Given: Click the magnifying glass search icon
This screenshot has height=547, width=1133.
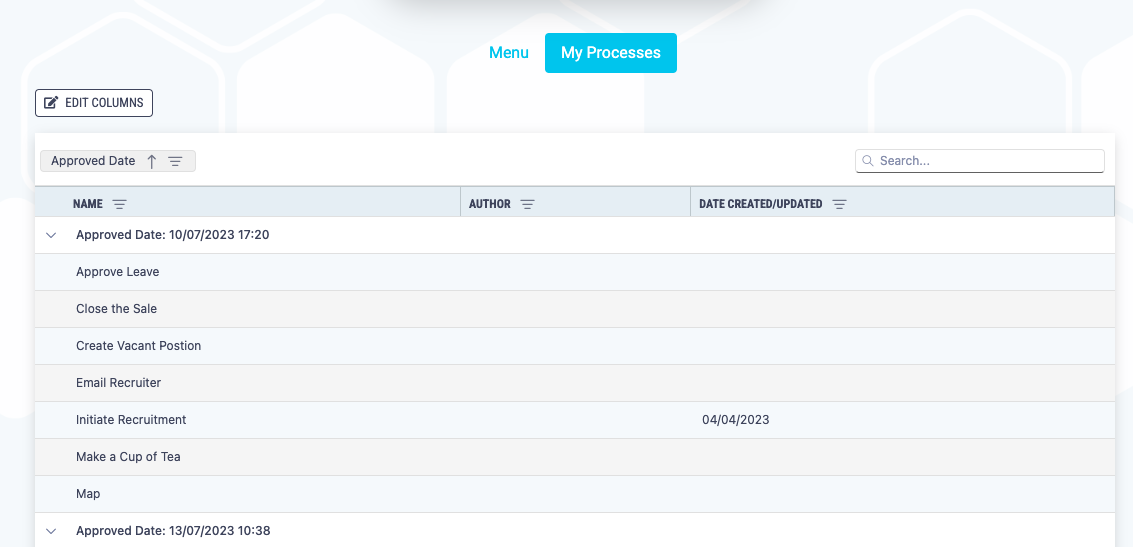Looking at the screenshot, I should tap(868, 161).
